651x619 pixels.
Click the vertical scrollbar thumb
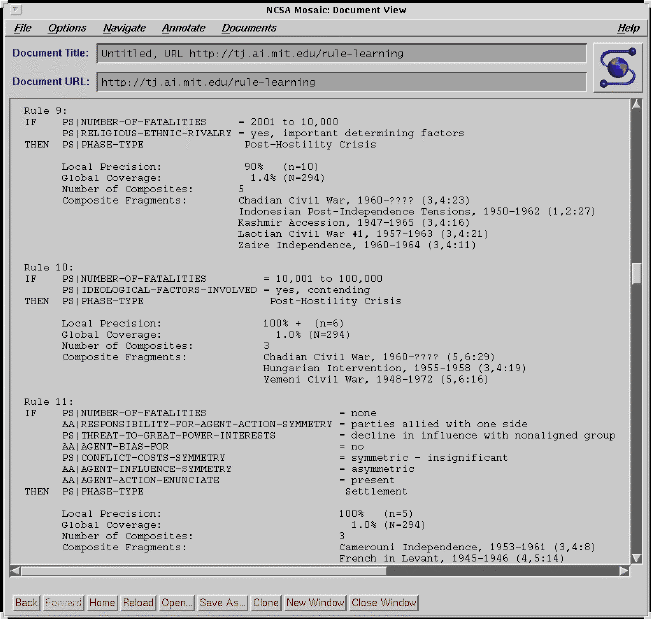click(x=636, y=273)
